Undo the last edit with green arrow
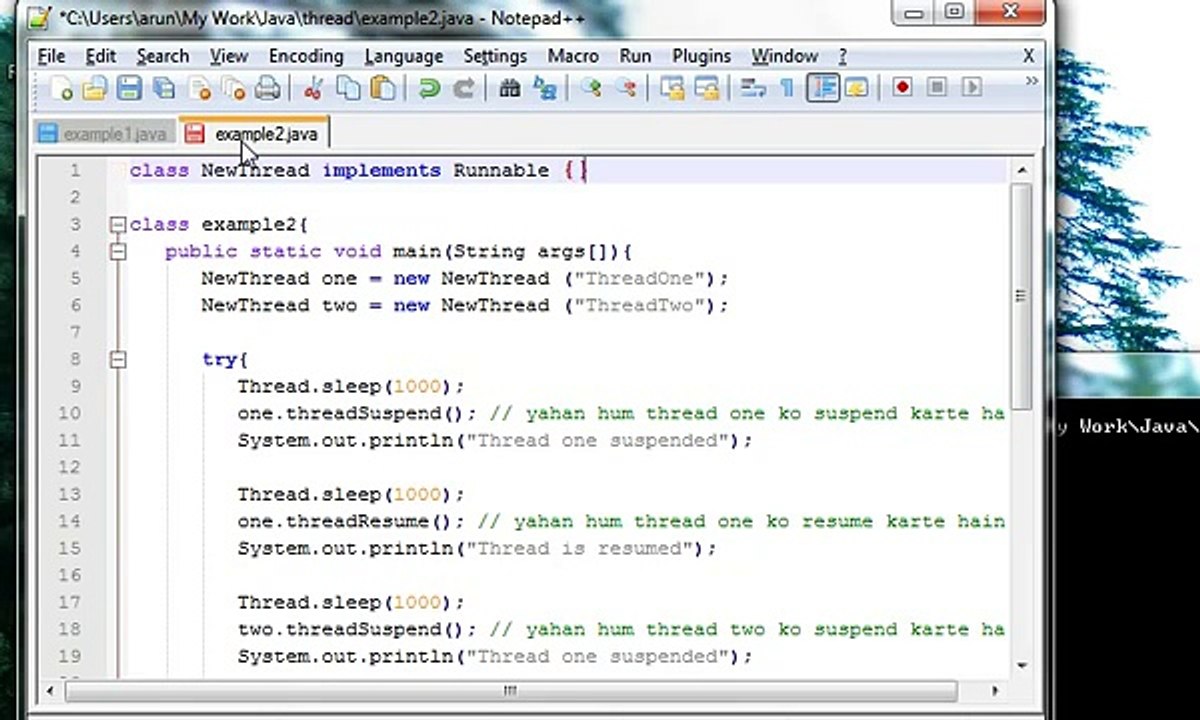Viewport: 1200px width, 720px height. click(429, 89)
